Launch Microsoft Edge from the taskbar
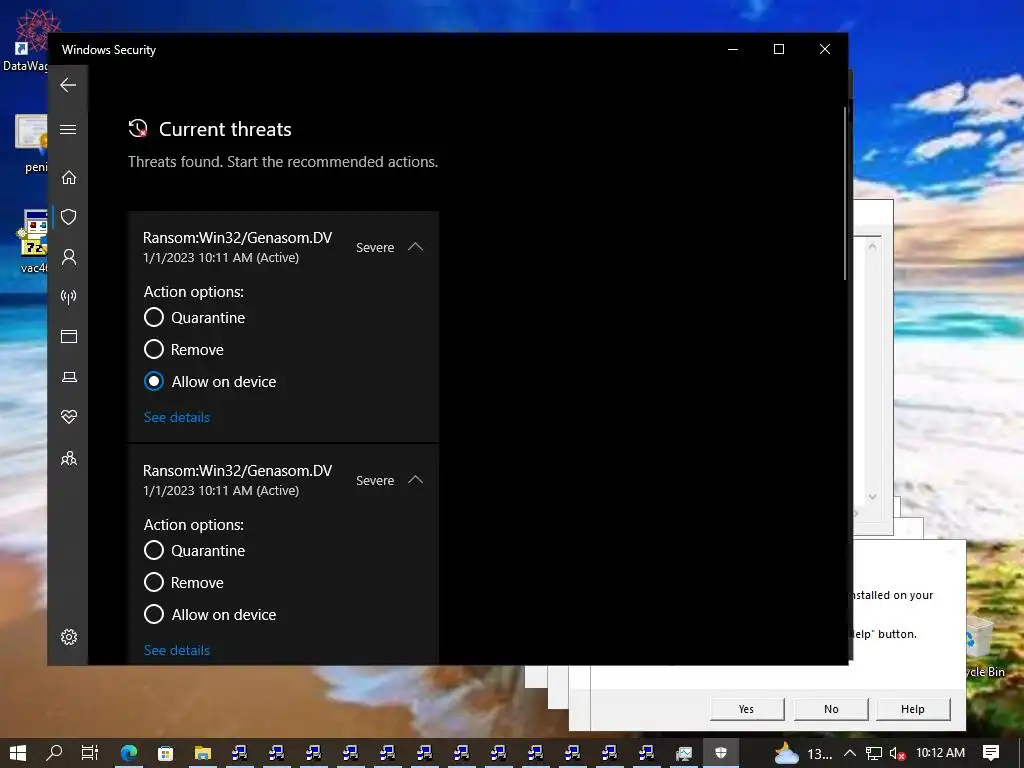 (129, 753)
